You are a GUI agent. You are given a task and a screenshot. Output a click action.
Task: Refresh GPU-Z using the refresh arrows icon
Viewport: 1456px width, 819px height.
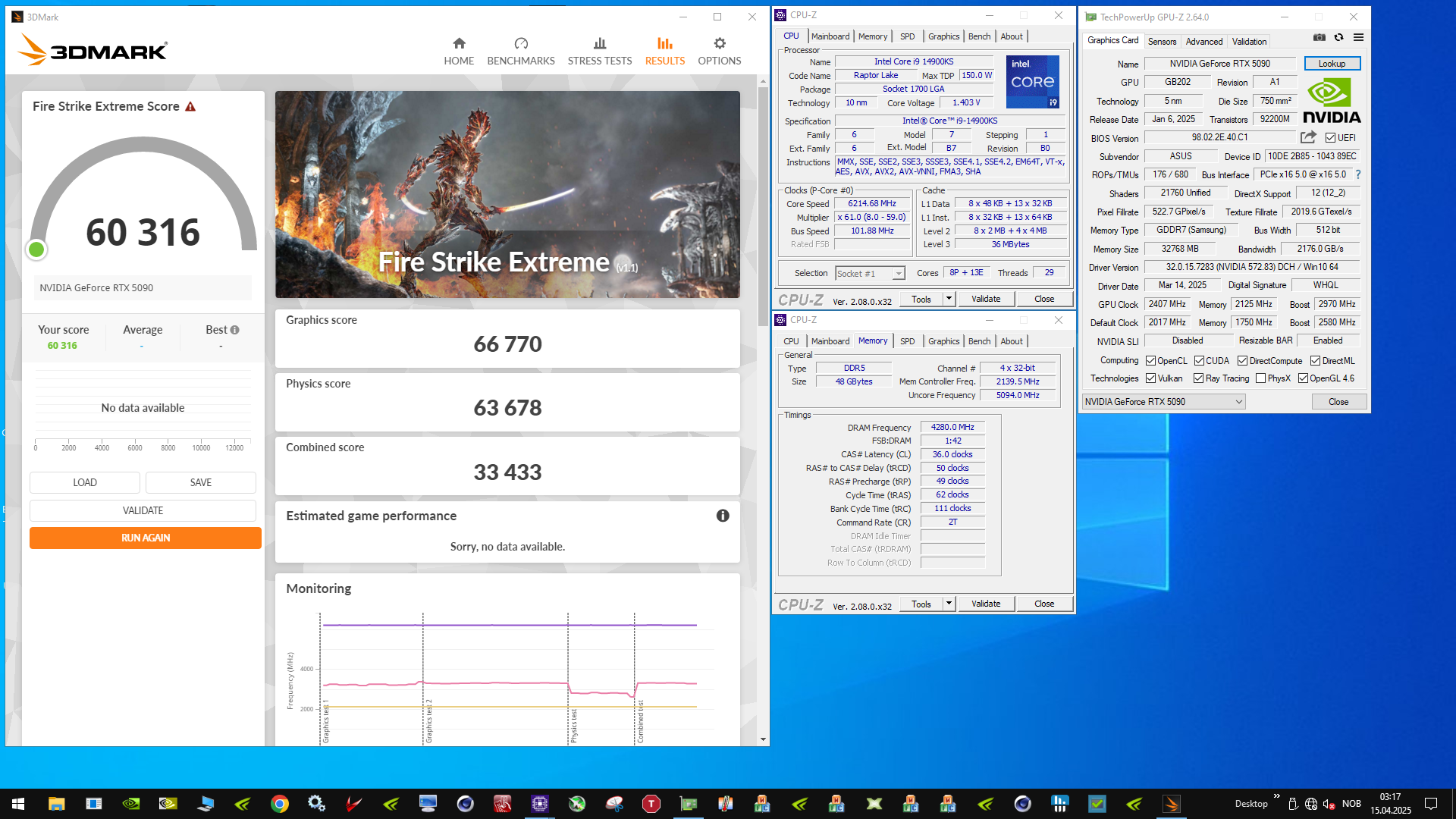(x=1339, y=37)
